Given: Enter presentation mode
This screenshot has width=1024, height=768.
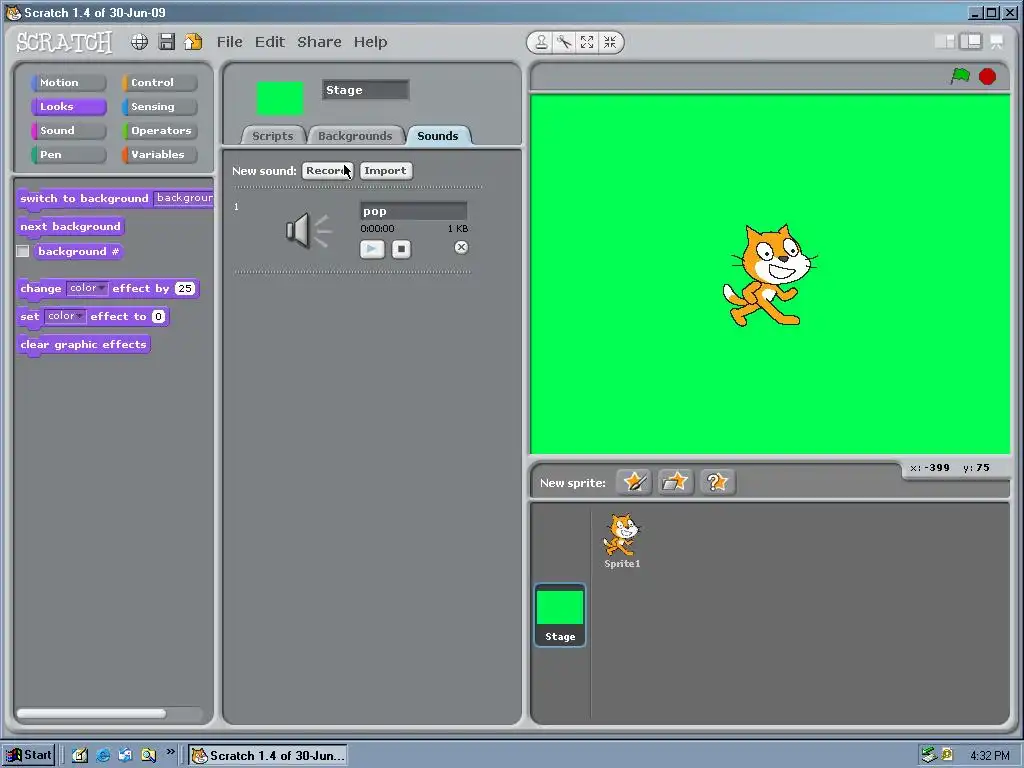Looking at the screenshot, I should pos(997,42).
